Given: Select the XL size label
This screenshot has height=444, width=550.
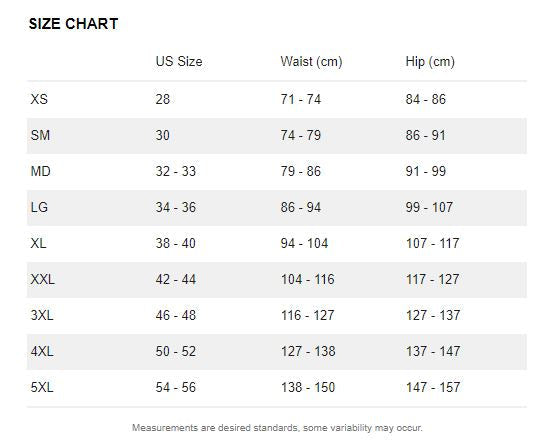Looking at the screenshot, I should [x=38, y=243].
